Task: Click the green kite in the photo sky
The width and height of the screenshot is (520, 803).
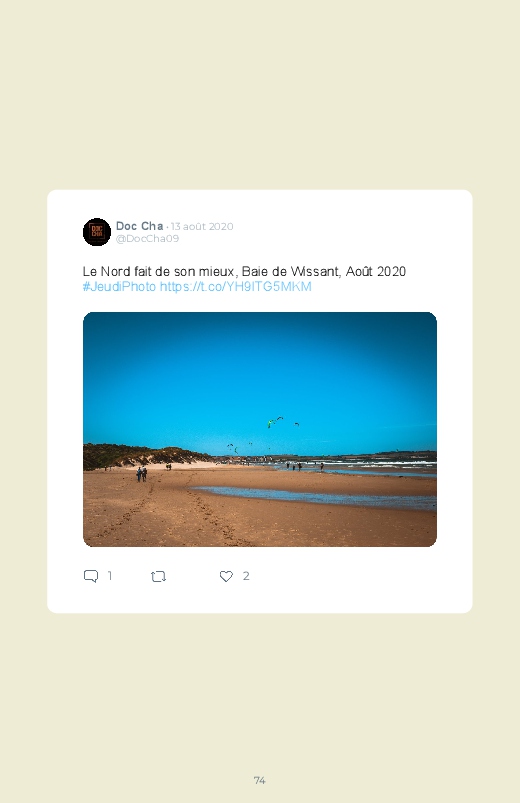Action: click(x=271, y=424)
